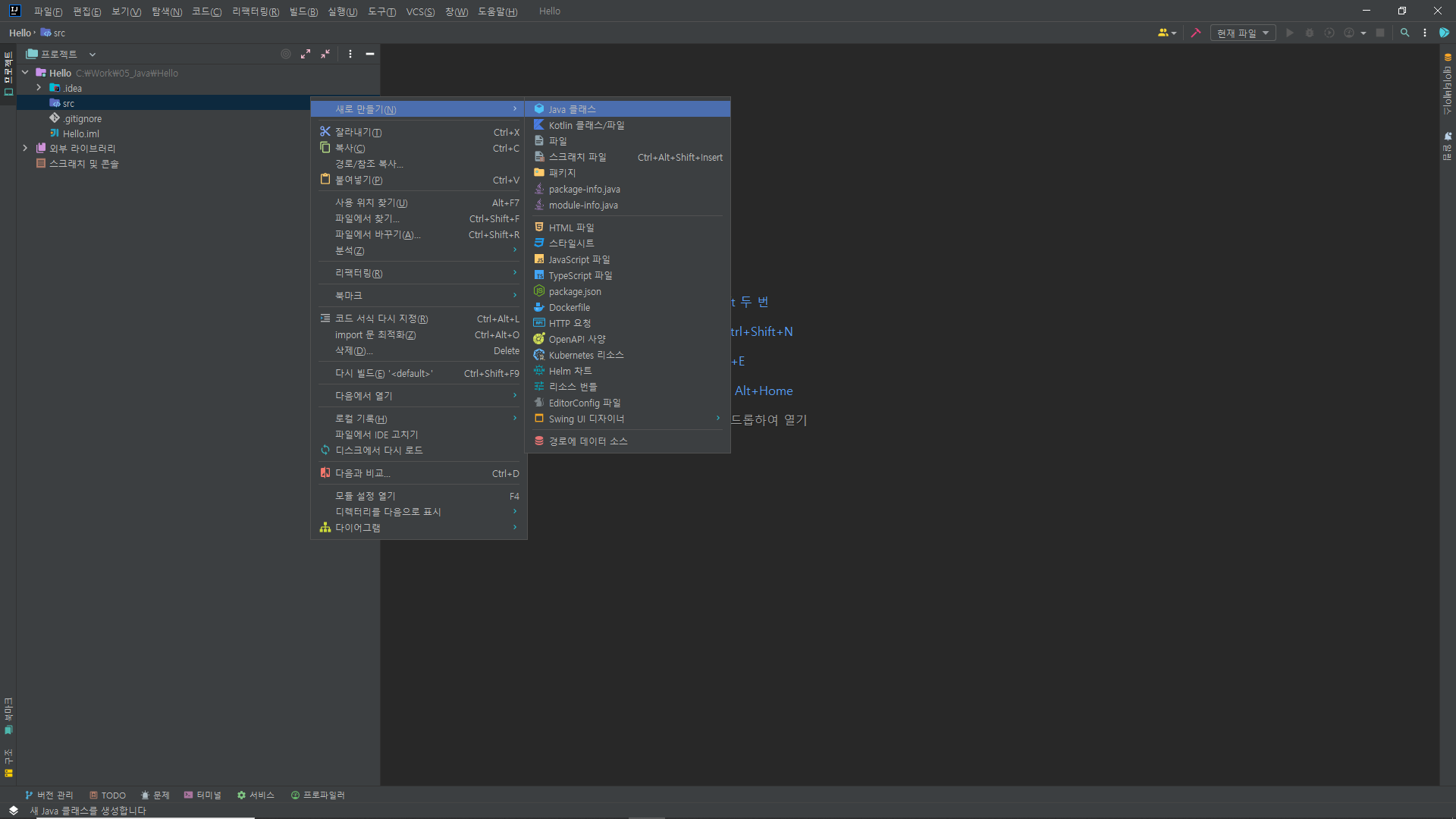1456x819 pixels.
Task: Select Java 클래스 from the new submenu
Action: [572, 109]
